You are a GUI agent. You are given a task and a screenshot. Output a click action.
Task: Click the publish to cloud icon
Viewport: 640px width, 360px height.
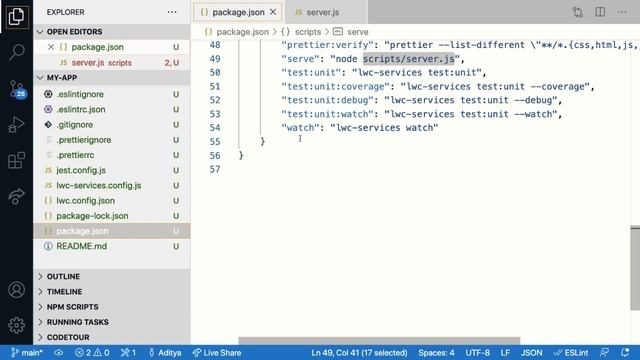click(59, 353)
